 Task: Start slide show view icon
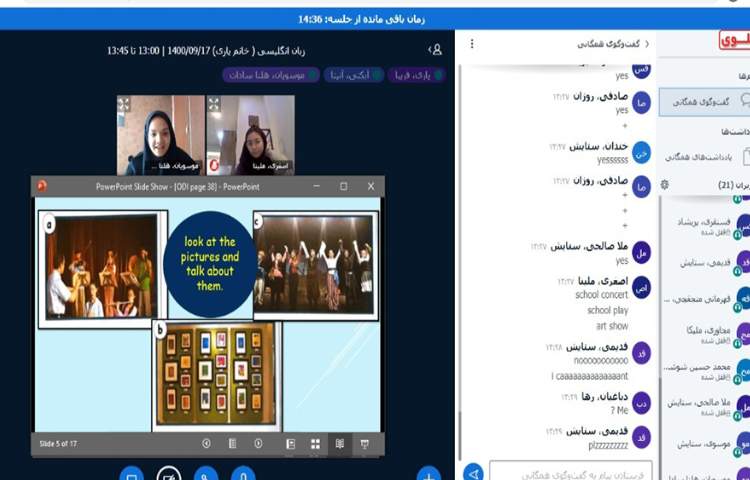pos(365,444)
